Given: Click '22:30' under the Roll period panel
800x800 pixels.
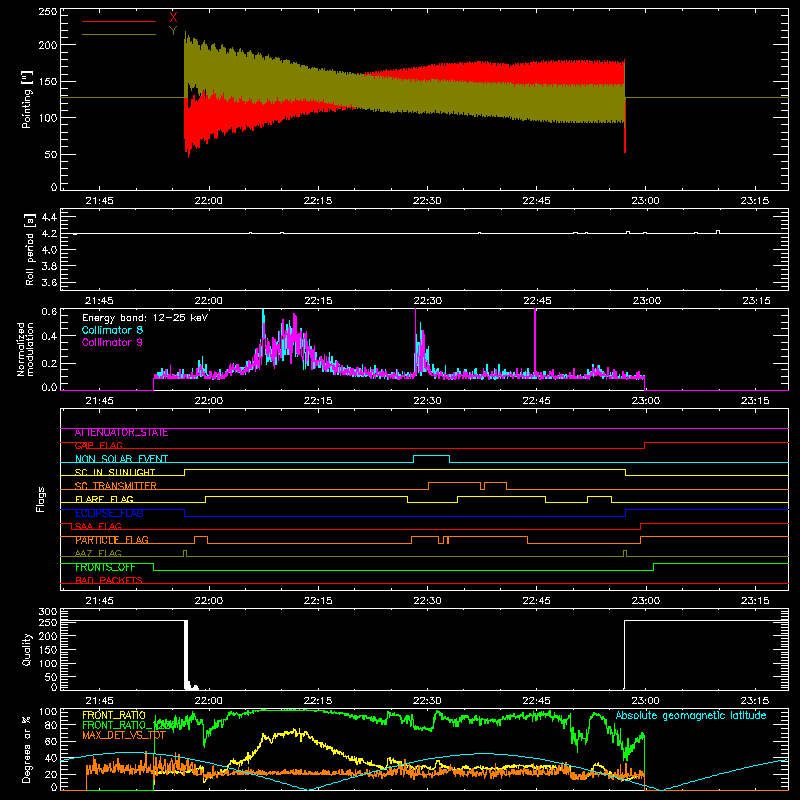Looking at the screenshot, I should (x=428, y=301).
